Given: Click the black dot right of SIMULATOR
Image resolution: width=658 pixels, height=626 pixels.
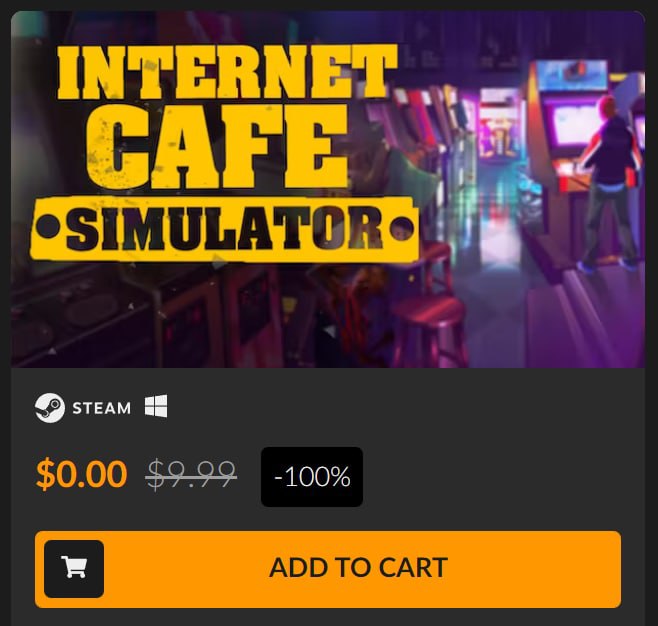Looking at the screenshot, I should point(402,229).
